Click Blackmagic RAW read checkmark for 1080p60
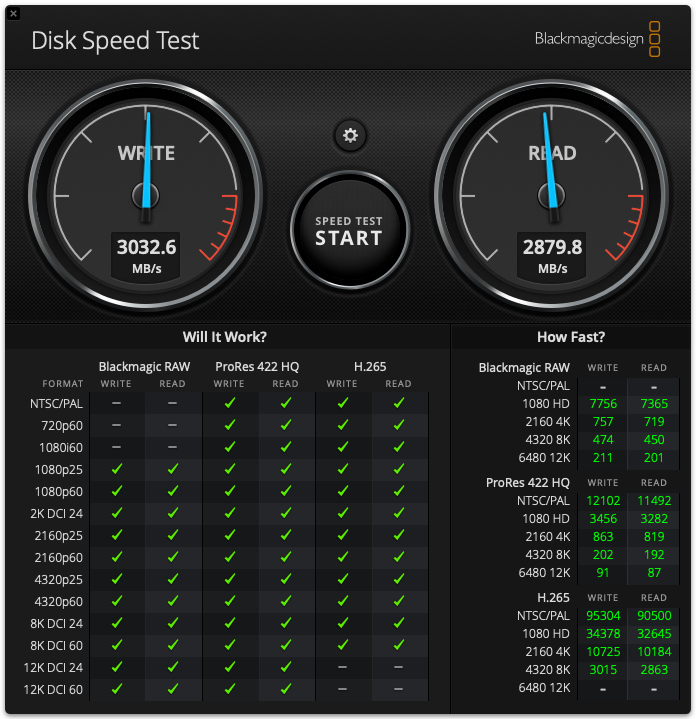The height and width of the screenshot is (719, 696). pyautogui.click(x=173, y=491)
